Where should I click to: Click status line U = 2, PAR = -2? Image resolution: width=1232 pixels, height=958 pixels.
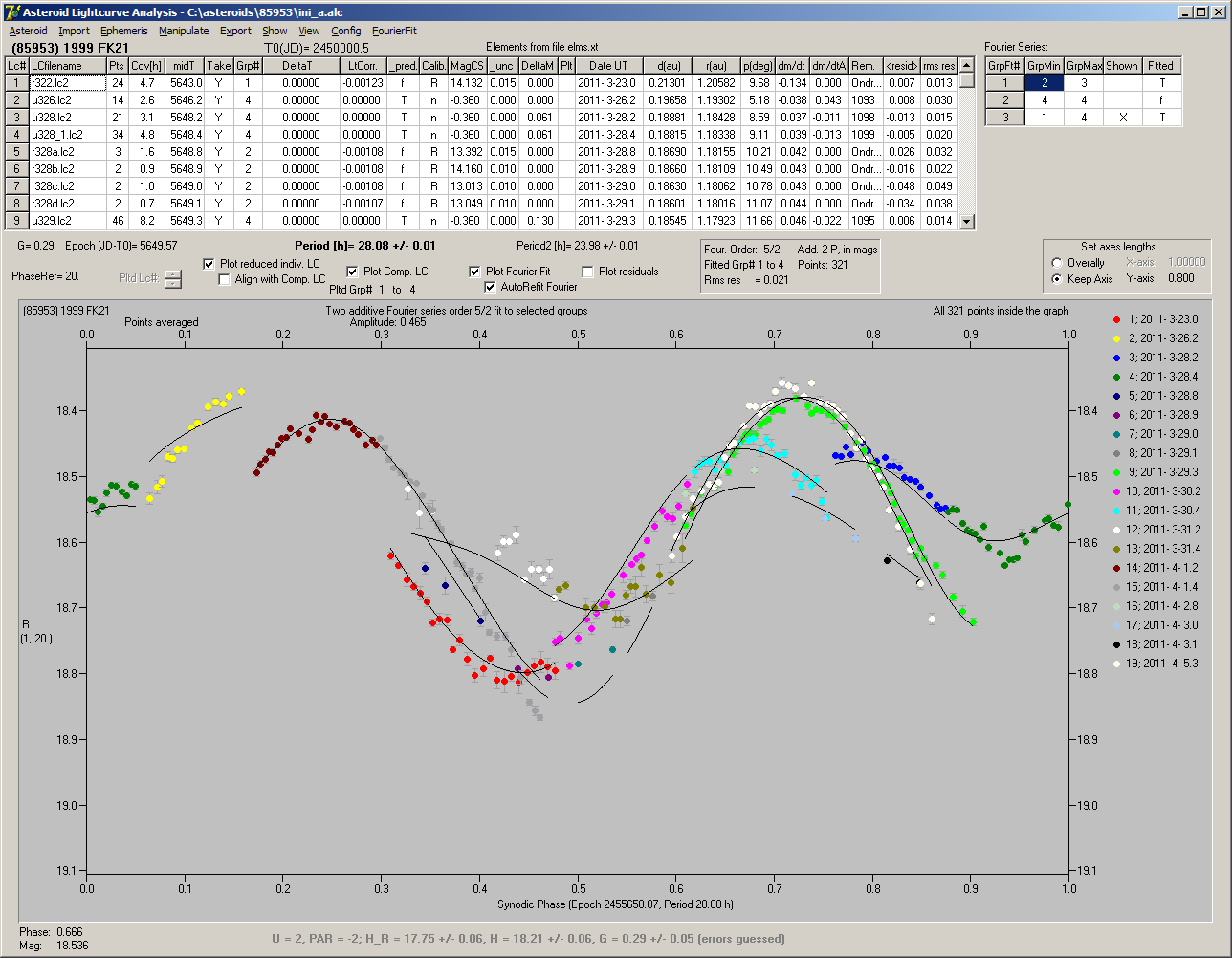pyautogui.click(x=528, y=939)
